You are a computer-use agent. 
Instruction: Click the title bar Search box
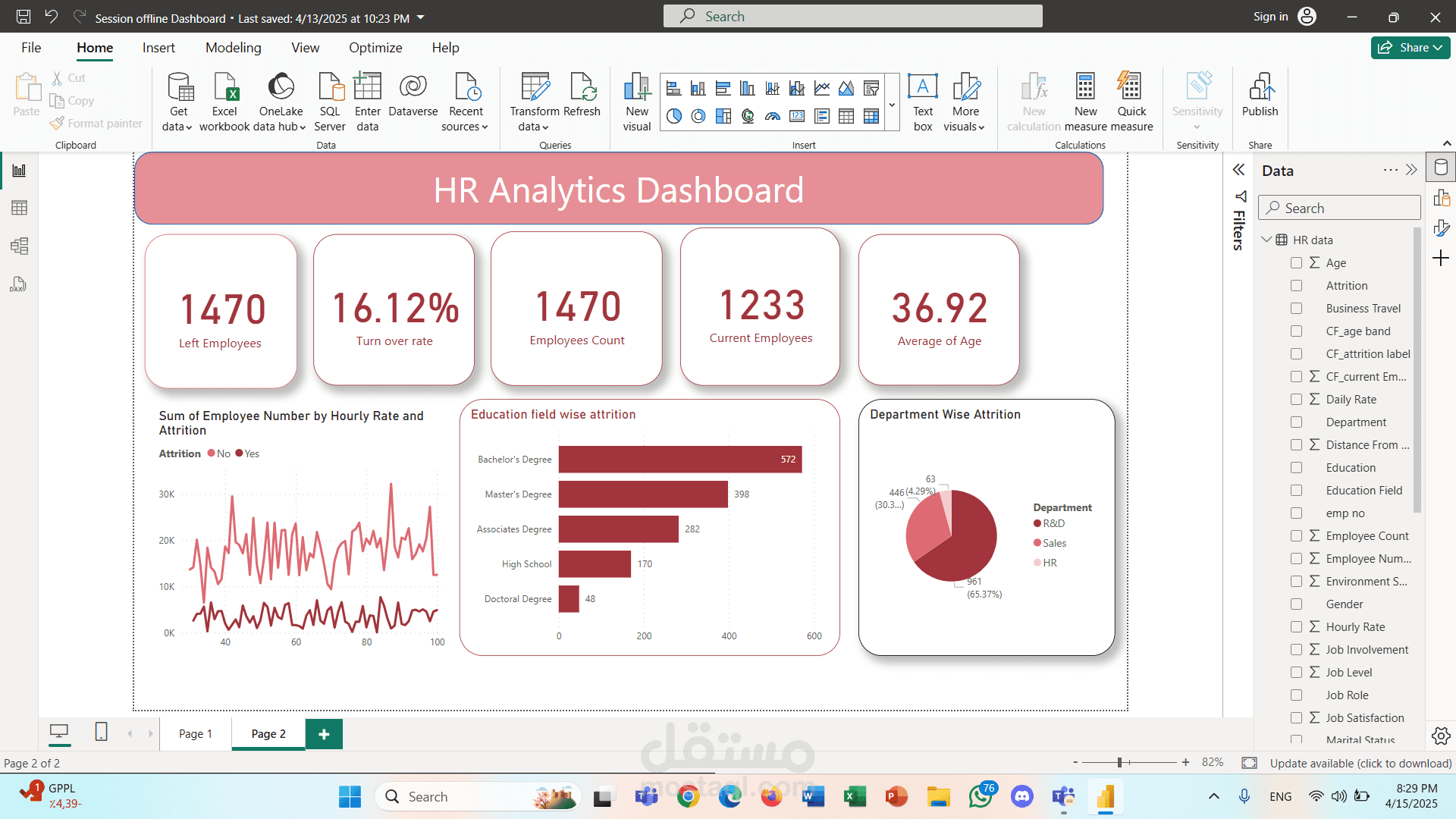point(852,16)
